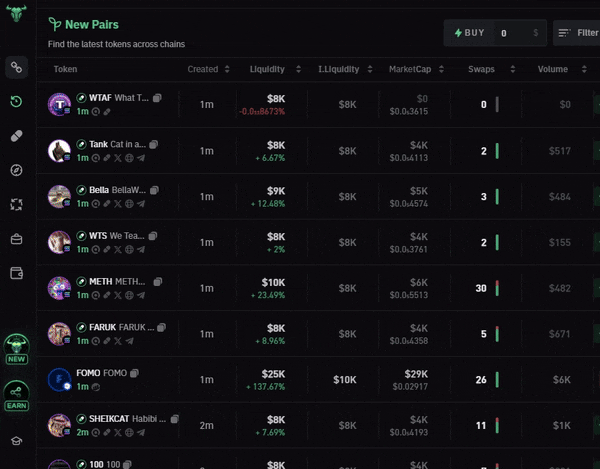This screenshot has width=600, height=469.
Task: Click the swap count 30 for METH
Action: tap(481, 288)
